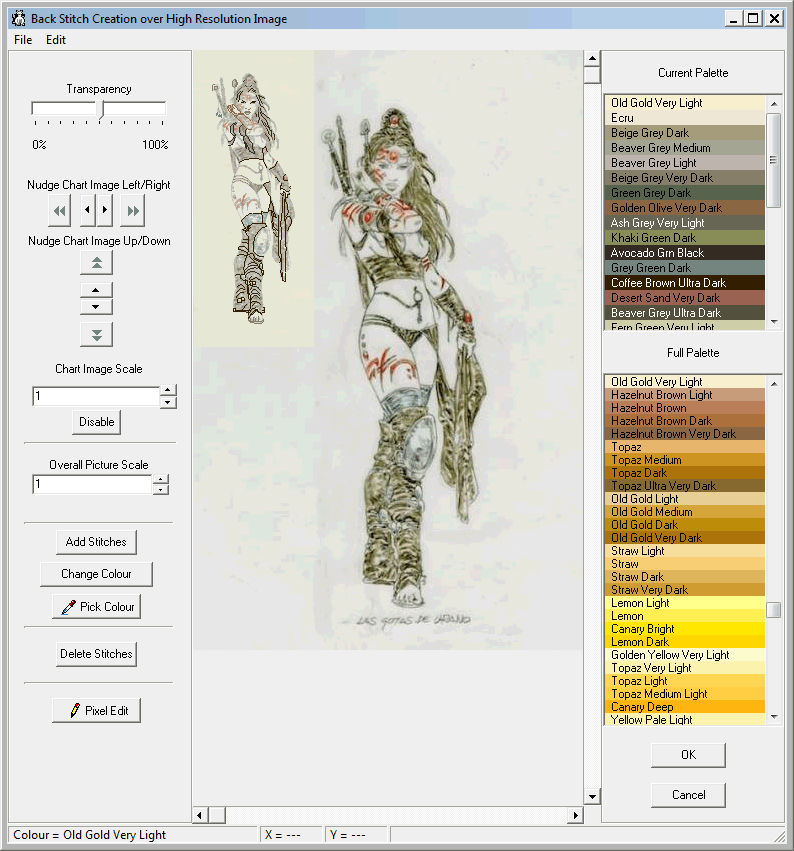Nudge chart image down by large step

click(x=96, y=335)
